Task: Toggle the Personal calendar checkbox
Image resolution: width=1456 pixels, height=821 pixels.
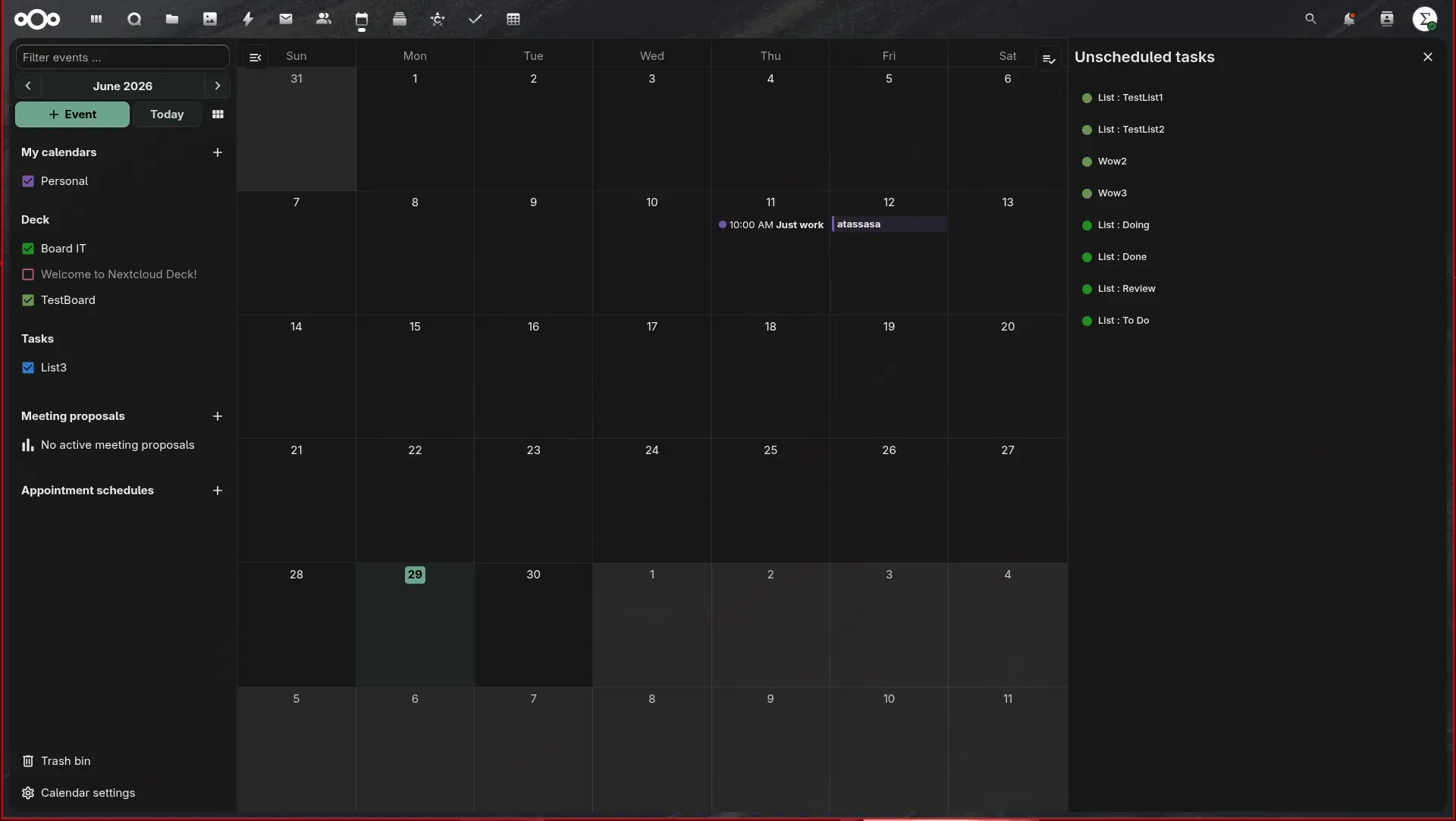Action: coord(28,181)
